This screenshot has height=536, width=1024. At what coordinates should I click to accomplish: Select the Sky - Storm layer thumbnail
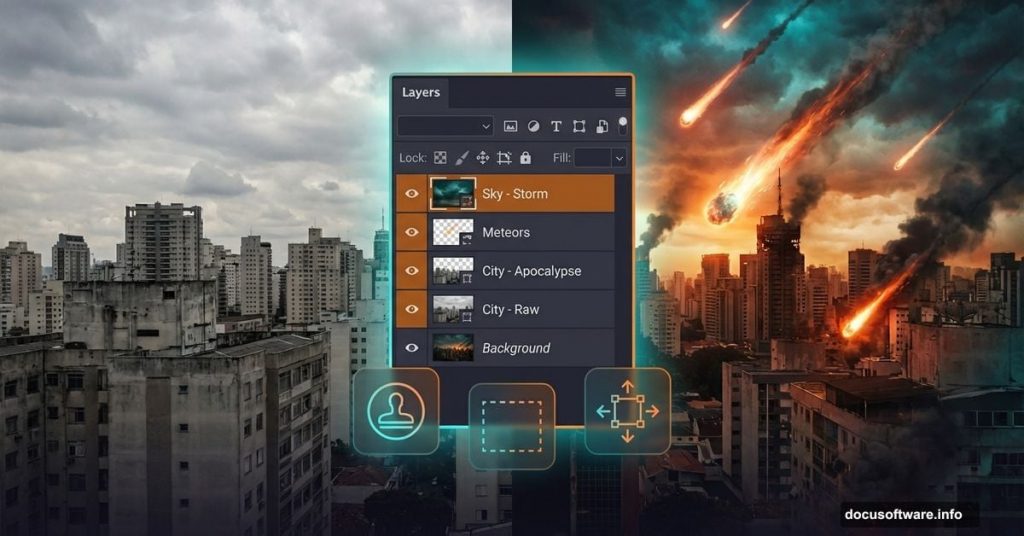point(453,193)
